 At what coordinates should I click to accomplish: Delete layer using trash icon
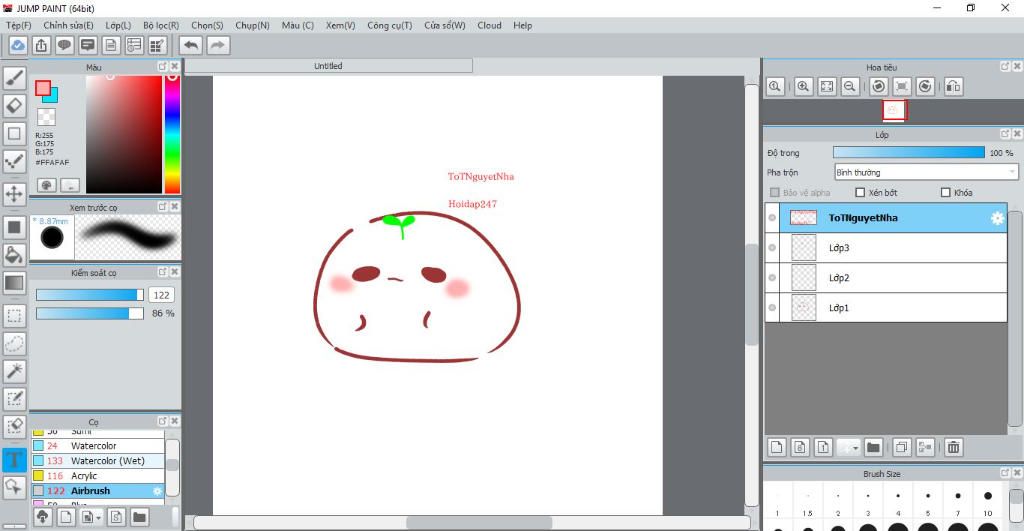coord(953,447)
